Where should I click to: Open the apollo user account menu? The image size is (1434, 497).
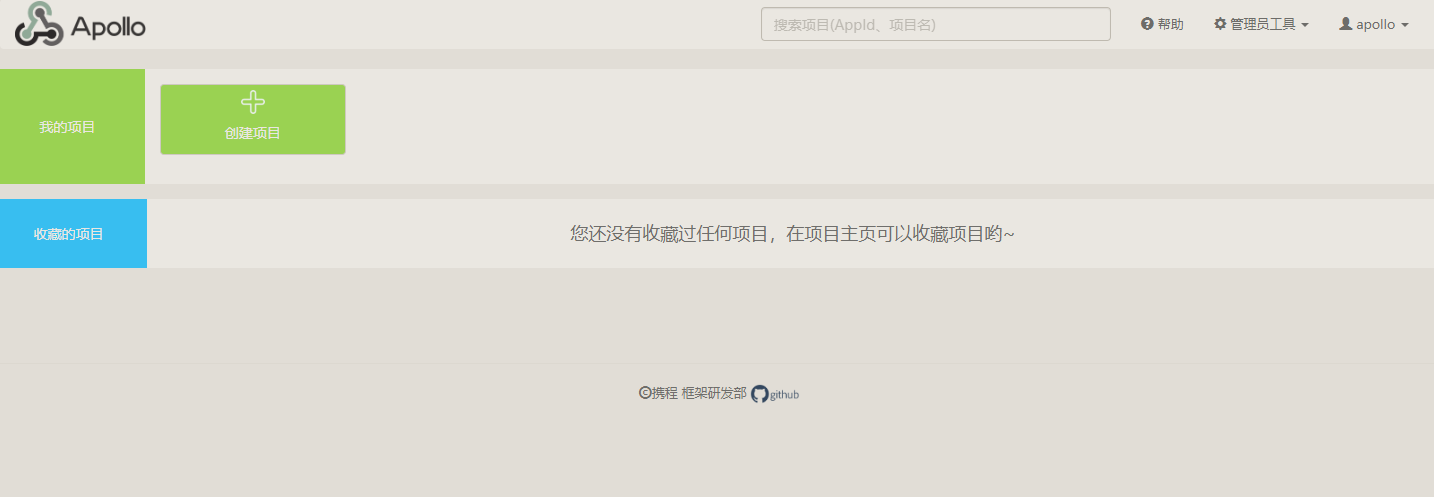tap(1375, 25)
